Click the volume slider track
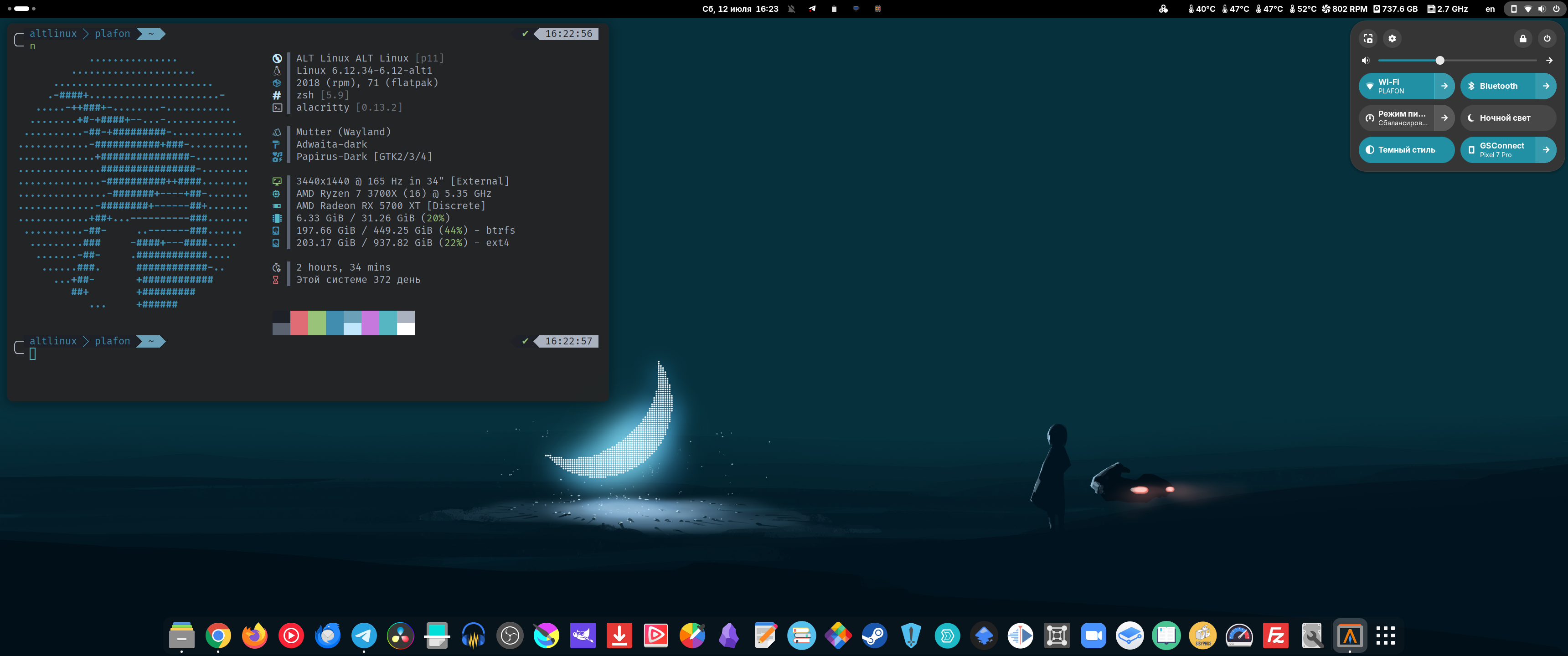Screen dimensions: 1568x656 tap(1485, 60)
